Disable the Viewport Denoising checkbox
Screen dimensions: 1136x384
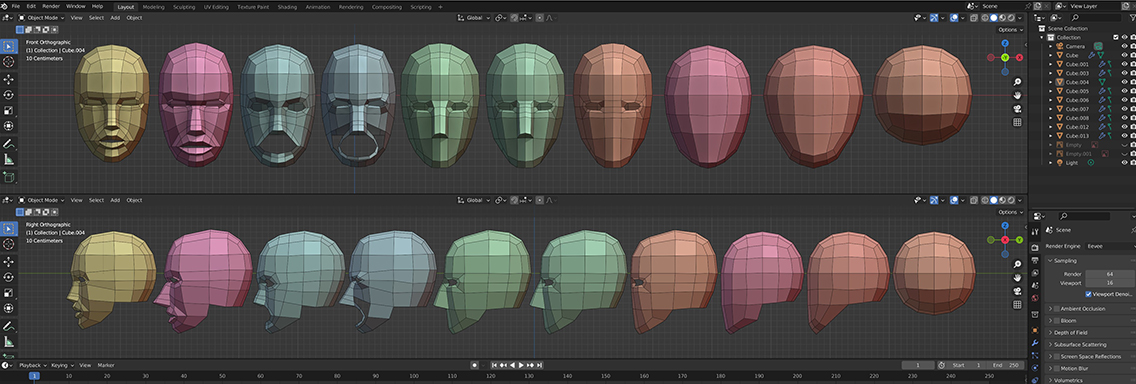point(1088,294)
